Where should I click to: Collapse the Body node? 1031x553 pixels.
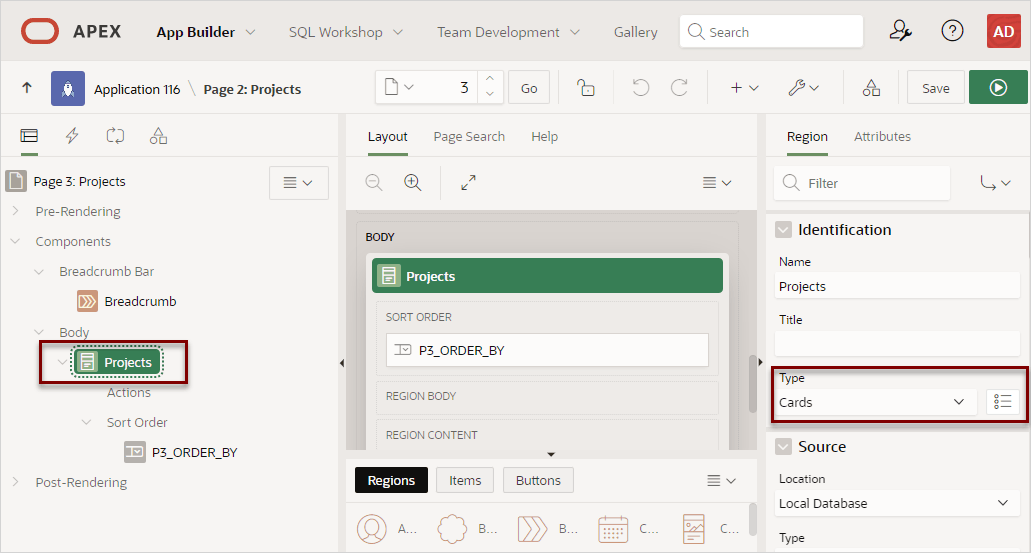[x=39, y=332]
